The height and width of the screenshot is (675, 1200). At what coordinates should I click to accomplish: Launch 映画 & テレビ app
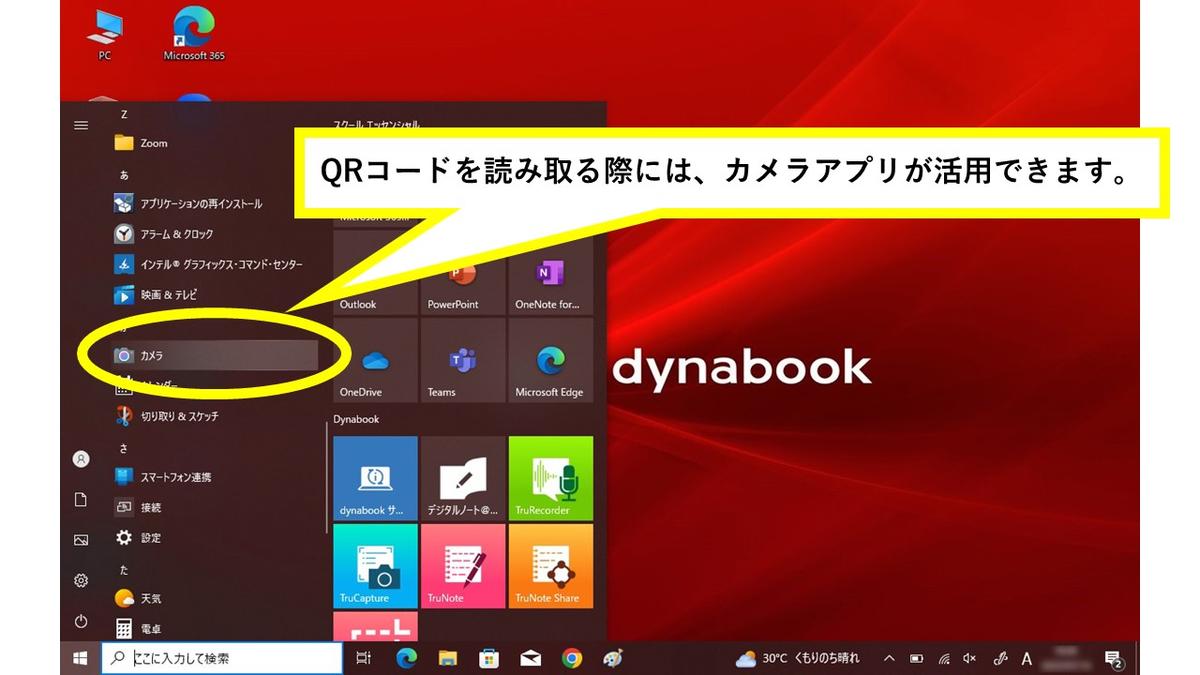coord(215,295)
